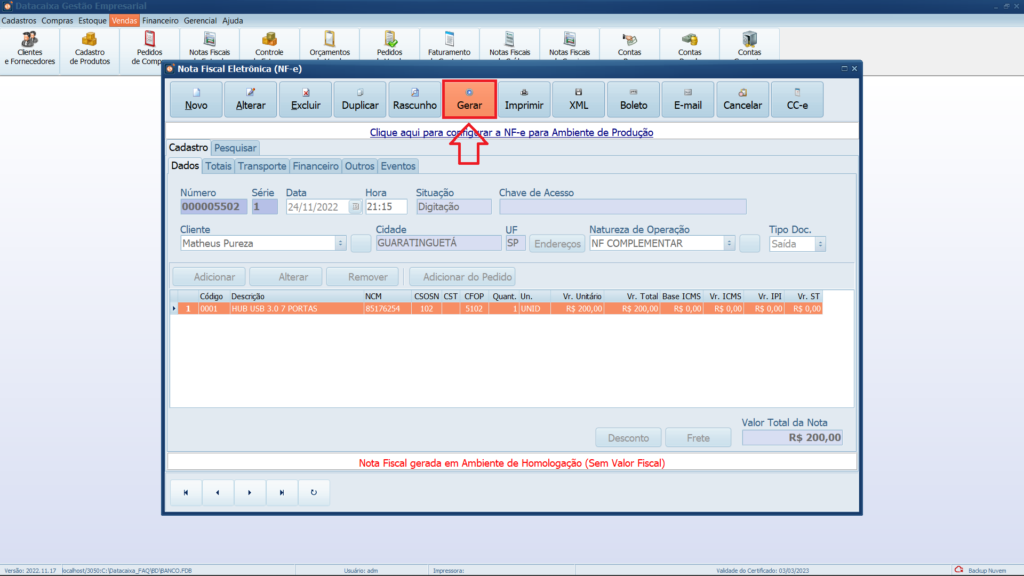Click the refresh records button
The height and width of the screenshot is (576, 1024).
[314, 492]
